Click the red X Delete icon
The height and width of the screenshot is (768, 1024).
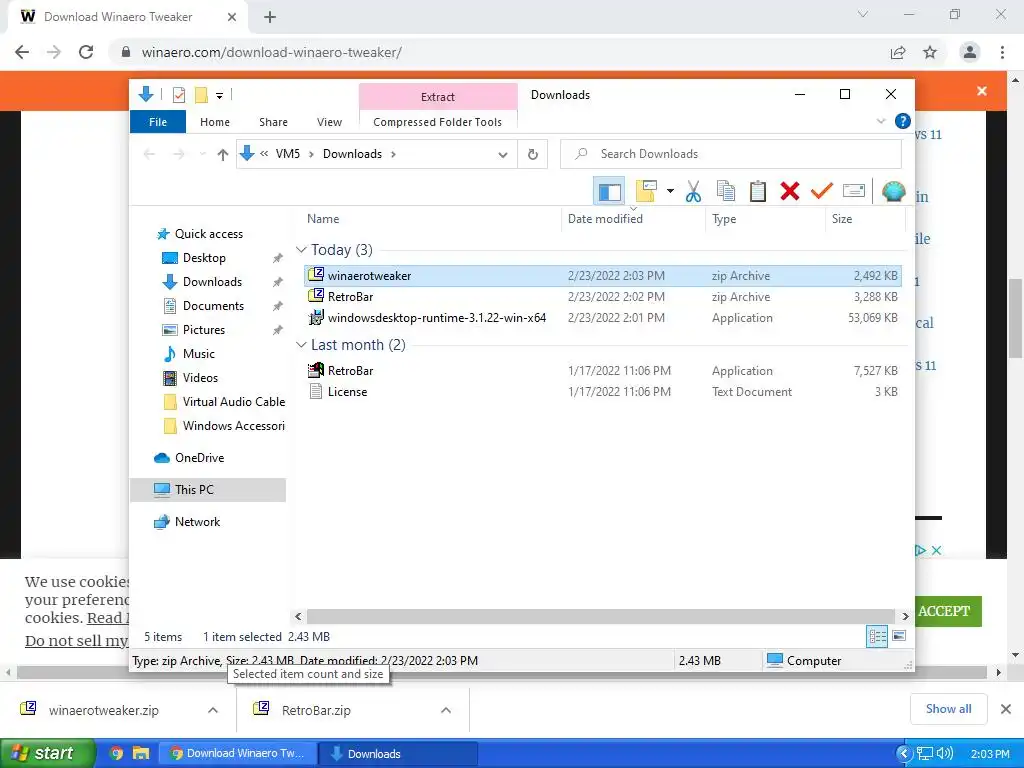(x=790, y=191)
